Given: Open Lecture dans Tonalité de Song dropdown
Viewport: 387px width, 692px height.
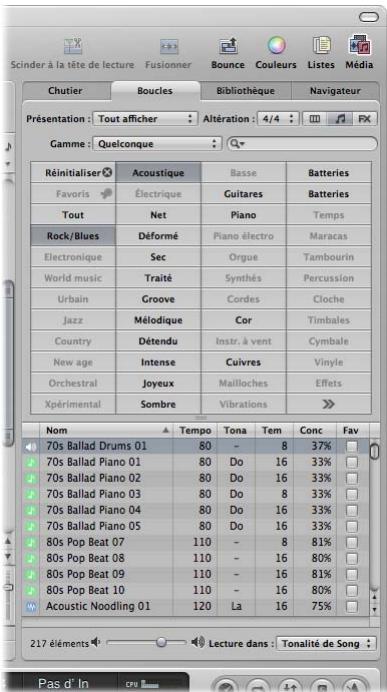Looking at the screenshot, I should pyautogui.click(x=327, y=643).
